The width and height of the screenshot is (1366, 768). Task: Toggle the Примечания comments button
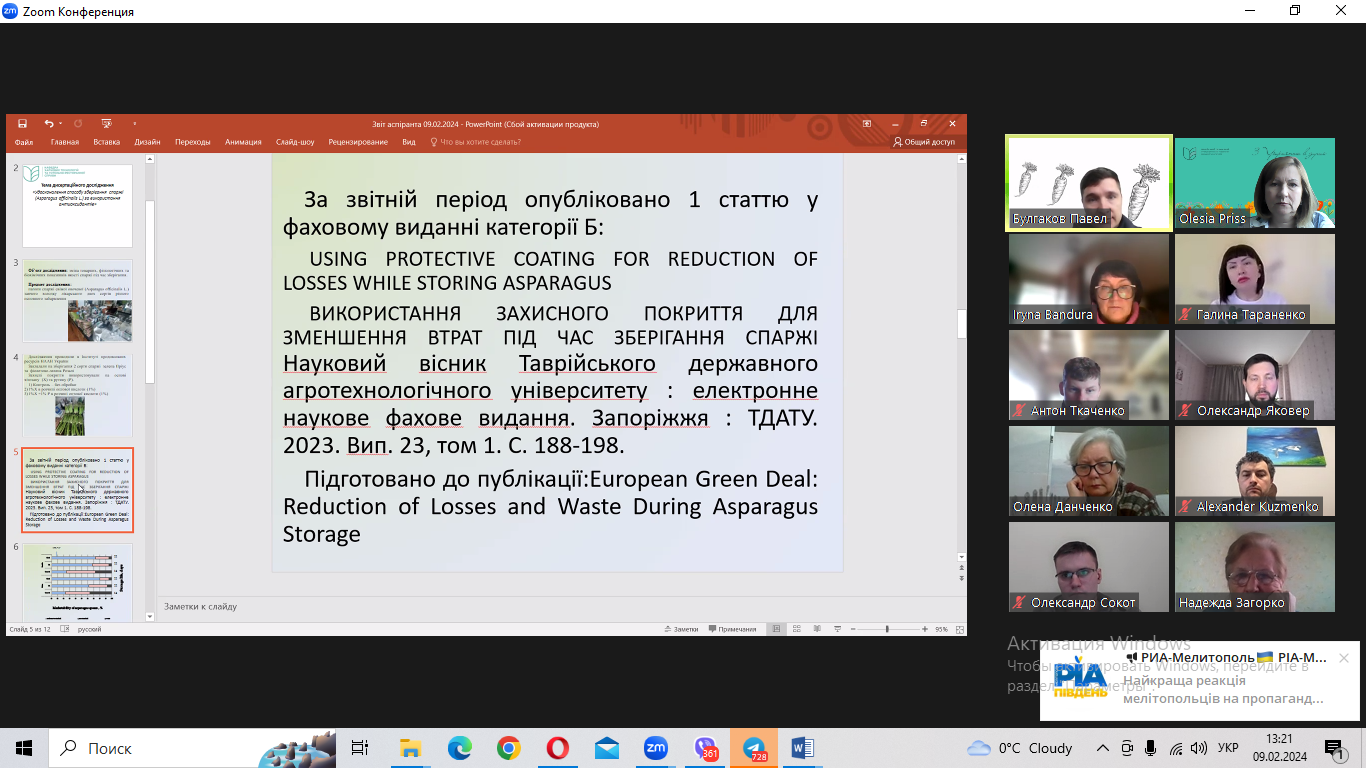click(x=734, y=629)
